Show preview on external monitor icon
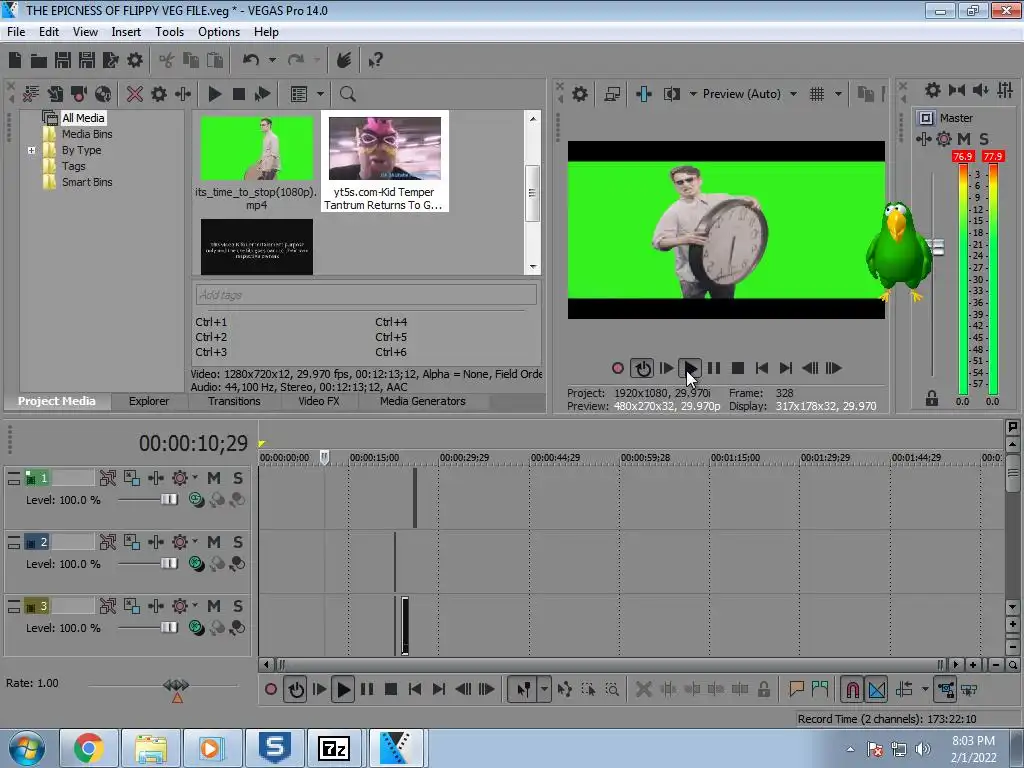 point(612,94)
